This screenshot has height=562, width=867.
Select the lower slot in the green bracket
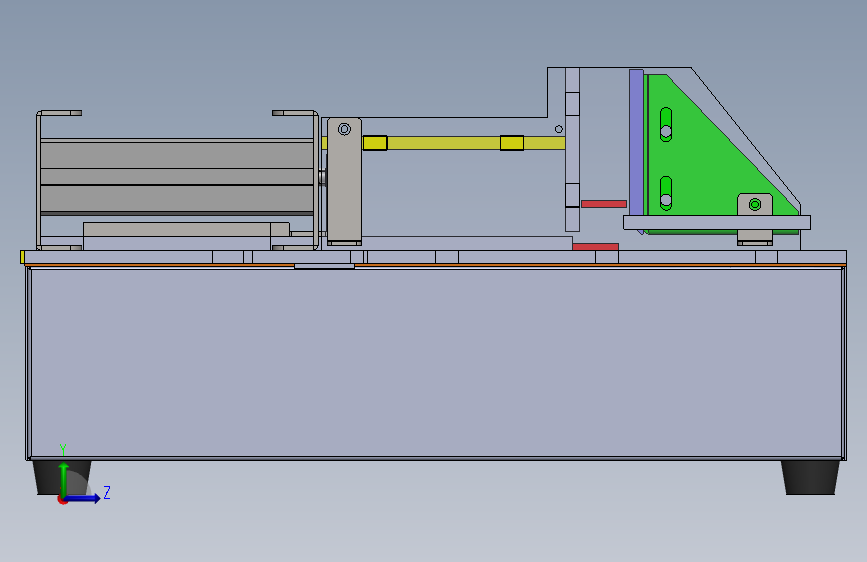point(666,193)
